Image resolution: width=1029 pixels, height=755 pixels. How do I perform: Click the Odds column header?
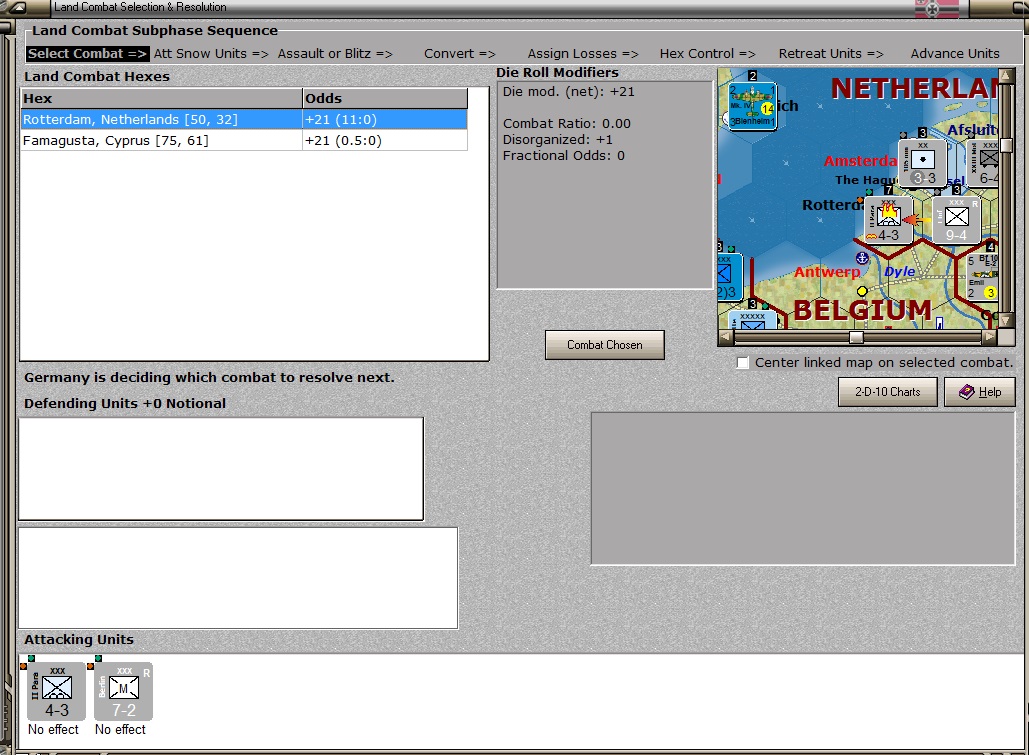[x=385, y=98]
